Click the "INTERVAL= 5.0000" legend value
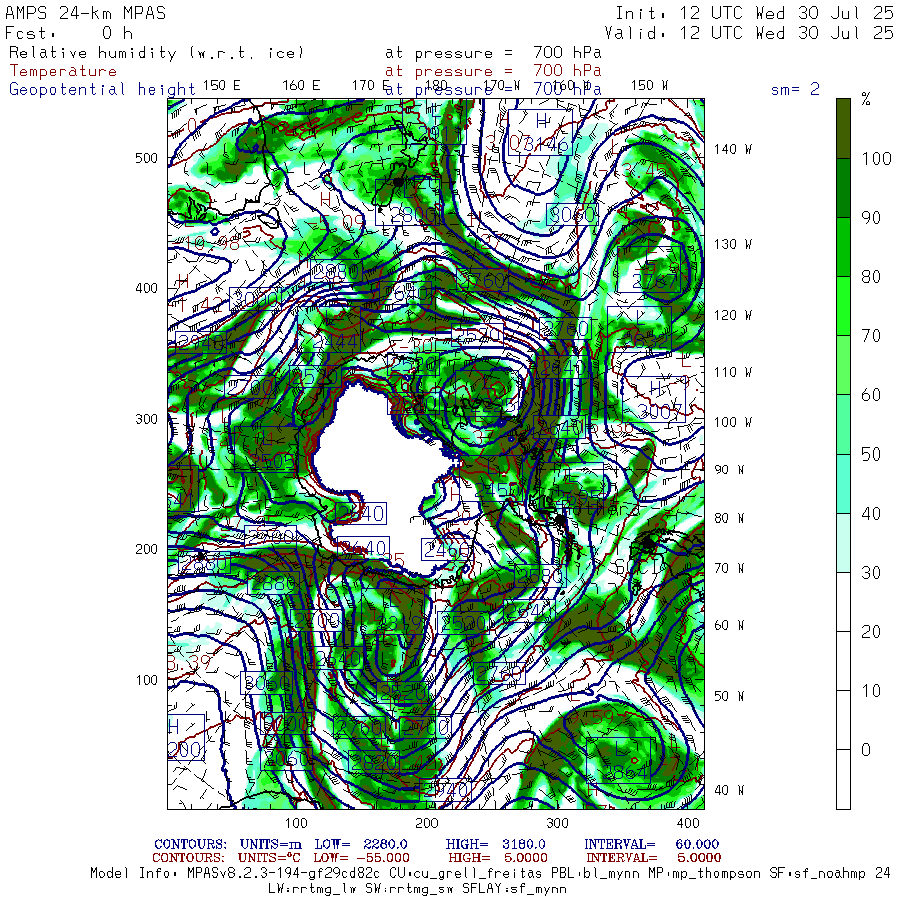 [x=654, y=858]
